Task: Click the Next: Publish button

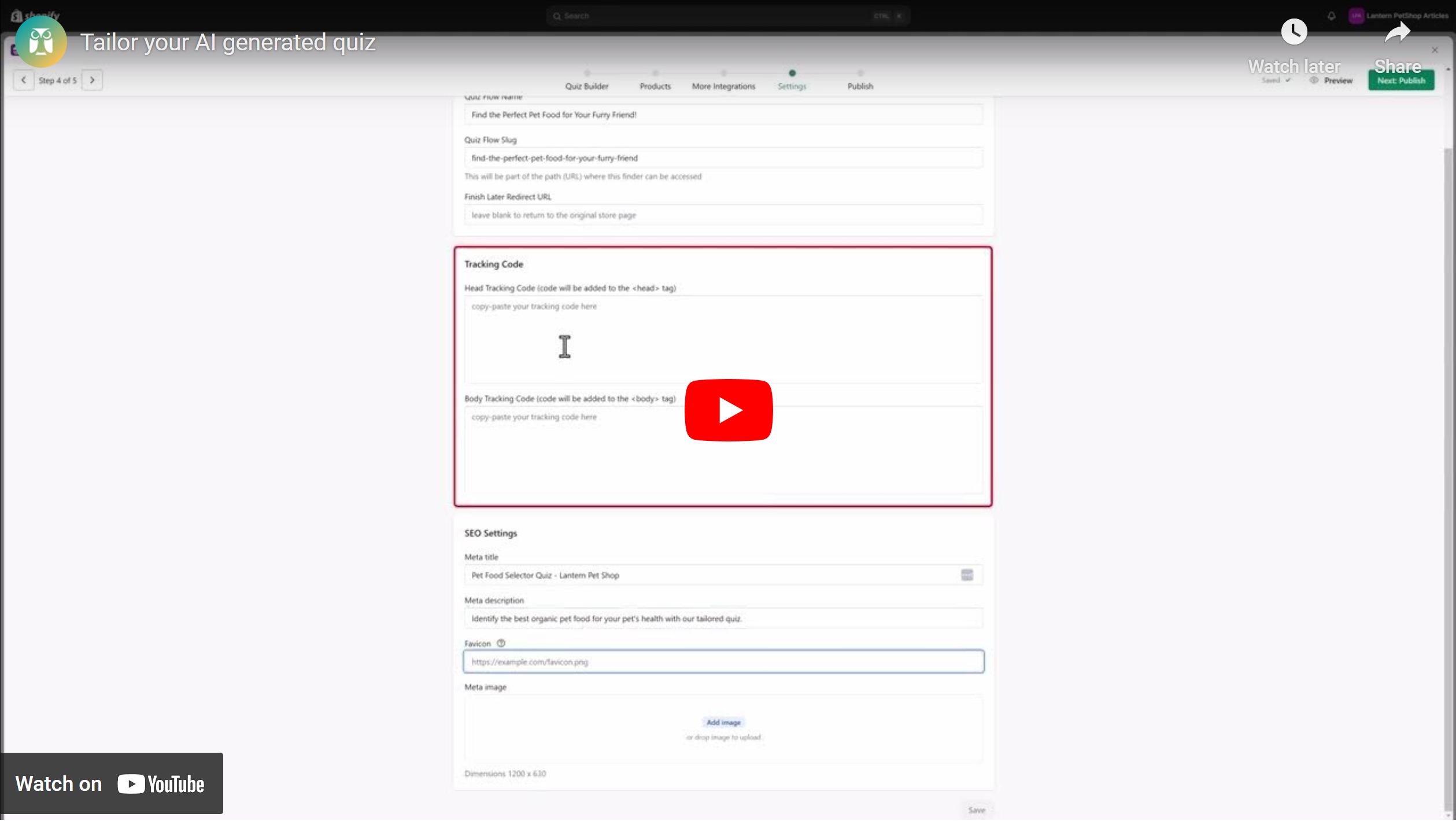Action: tap(1401, 80)
